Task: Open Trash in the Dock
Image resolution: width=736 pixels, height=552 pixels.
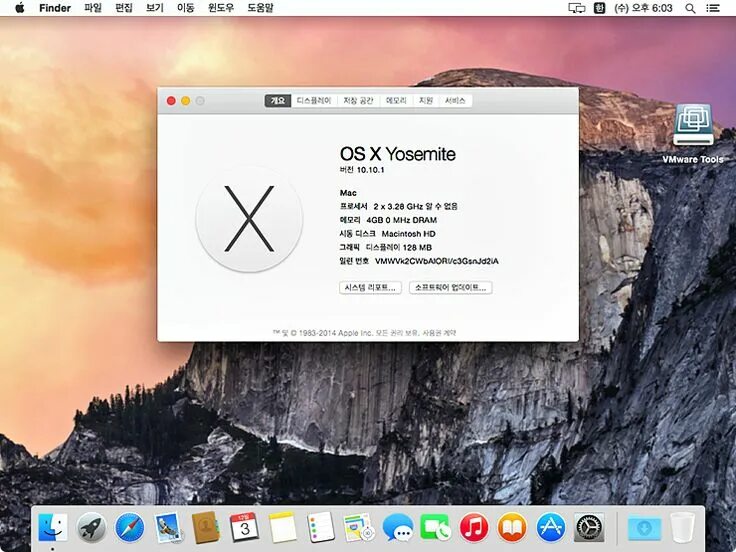Action: click(682, 528)
